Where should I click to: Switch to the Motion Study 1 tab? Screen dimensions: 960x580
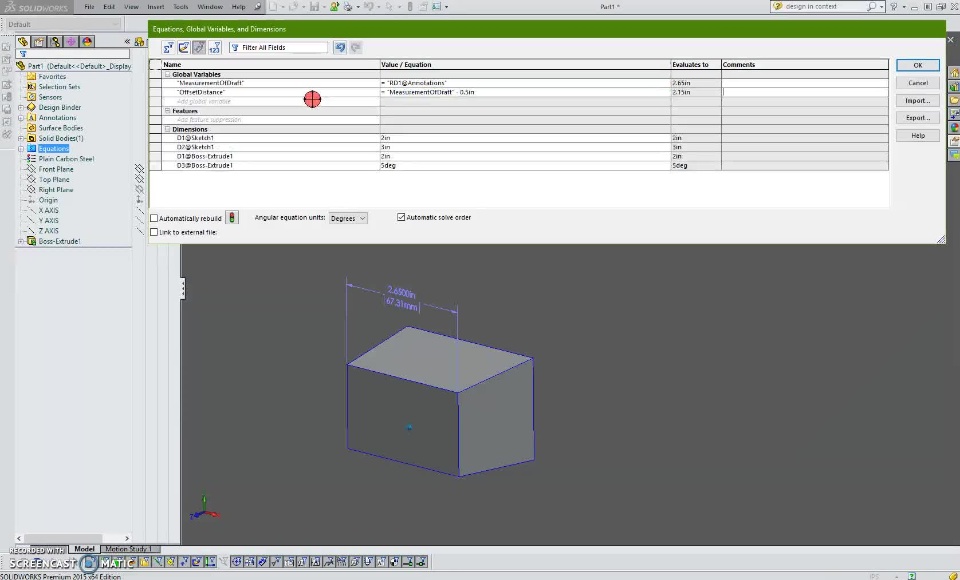(129, 549)
